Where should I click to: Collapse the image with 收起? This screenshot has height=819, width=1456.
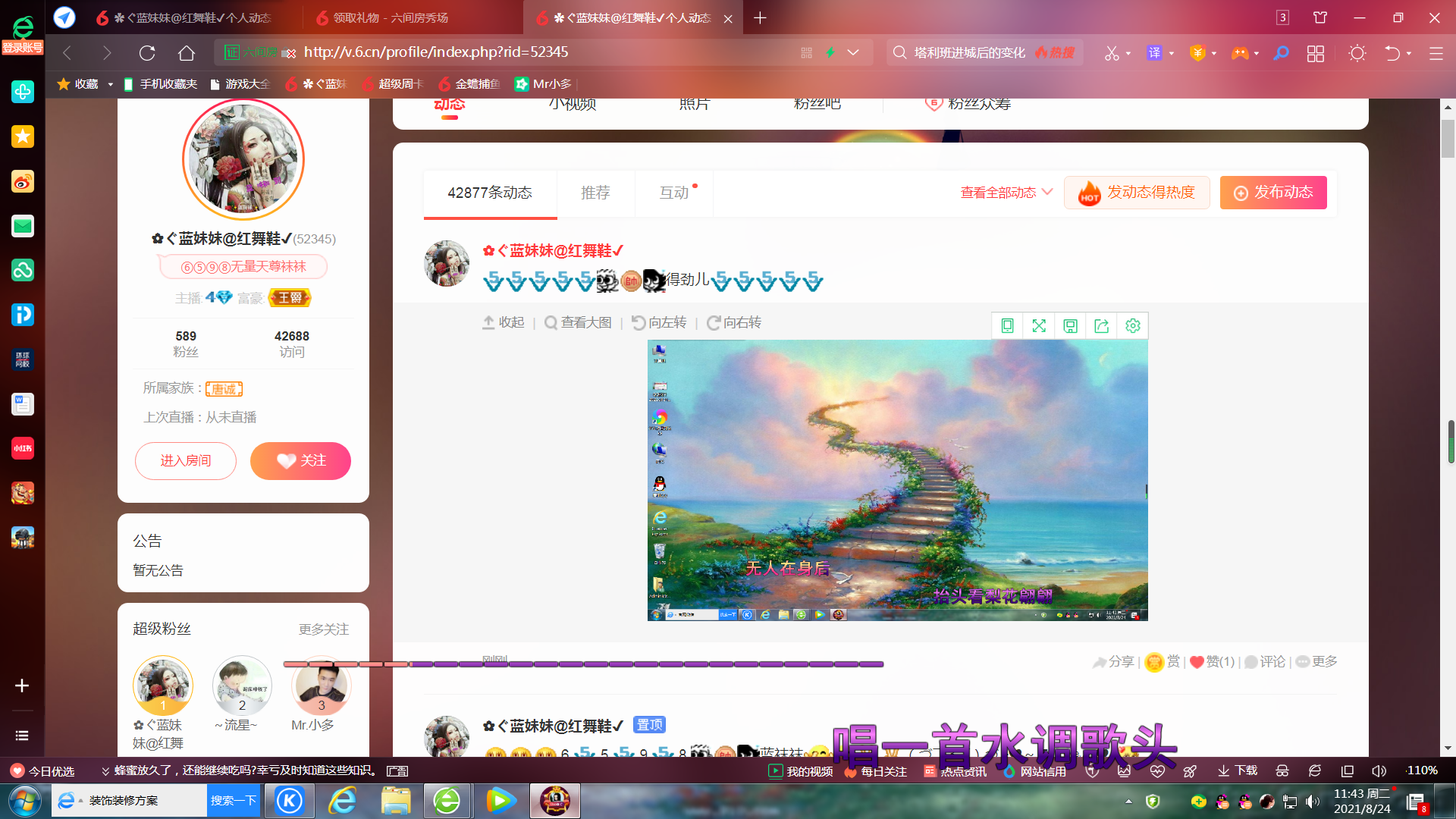click(504, 323)
